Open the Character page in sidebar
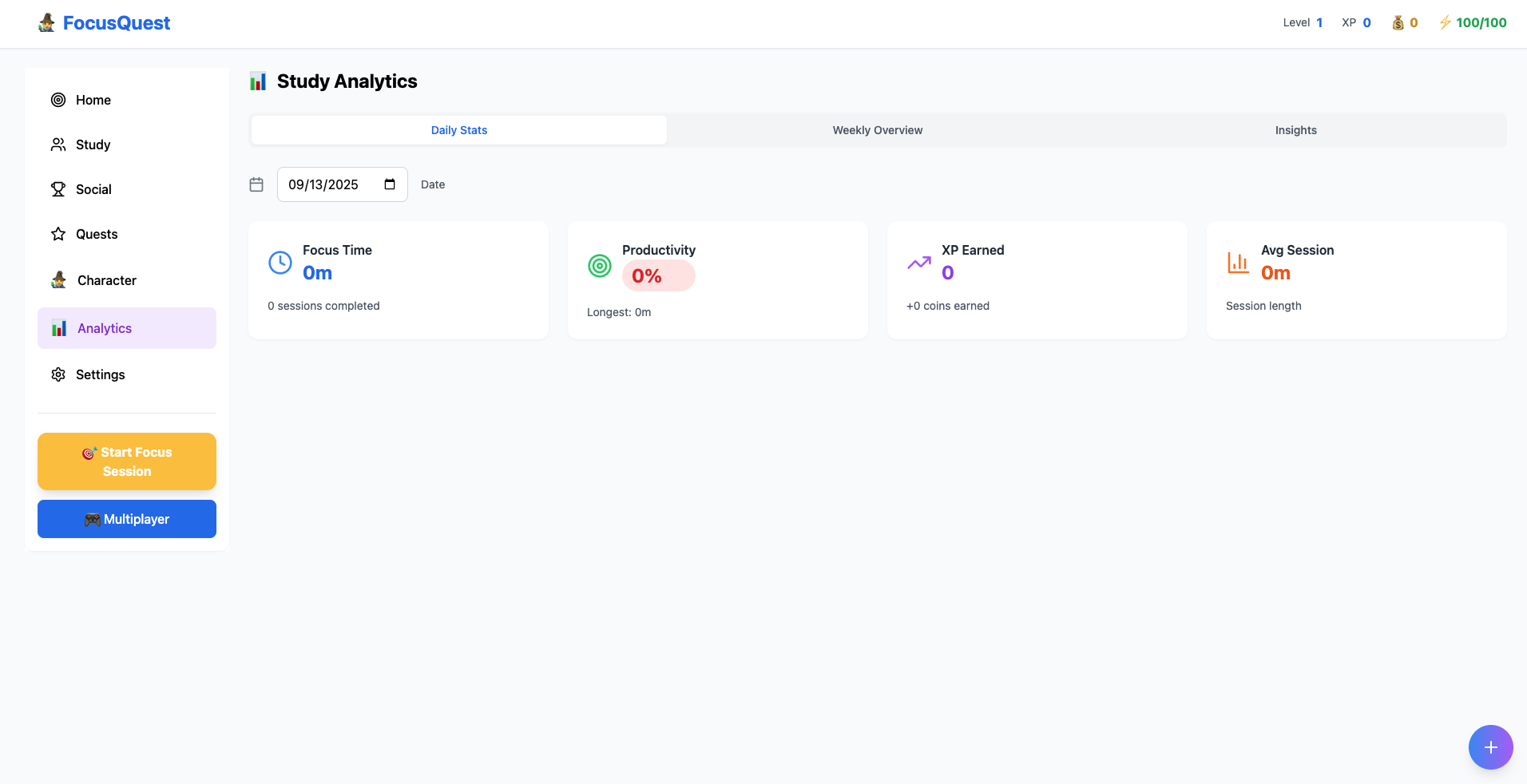Screen dimensions: 1527x784 click(106, 280)
